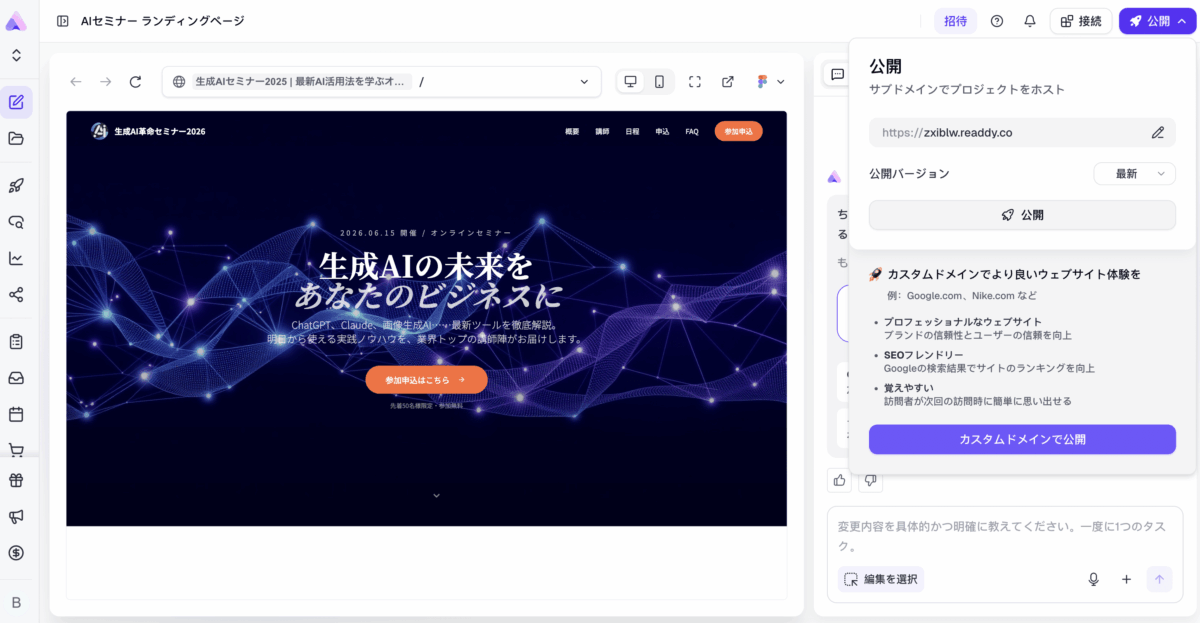Go back with the preview back arrow

(76, 82)
